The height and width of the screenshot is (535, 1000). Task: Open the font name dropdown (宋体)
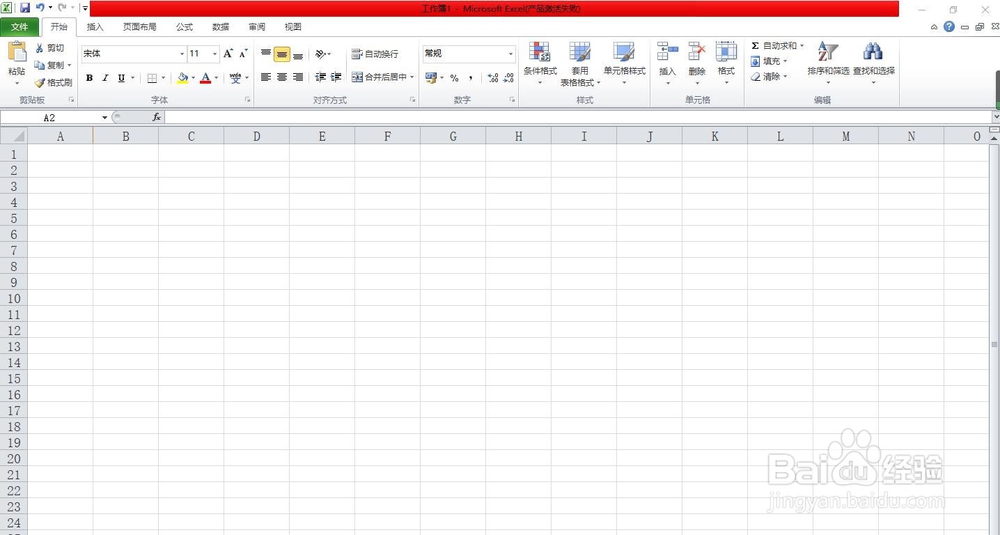point(182,54)
